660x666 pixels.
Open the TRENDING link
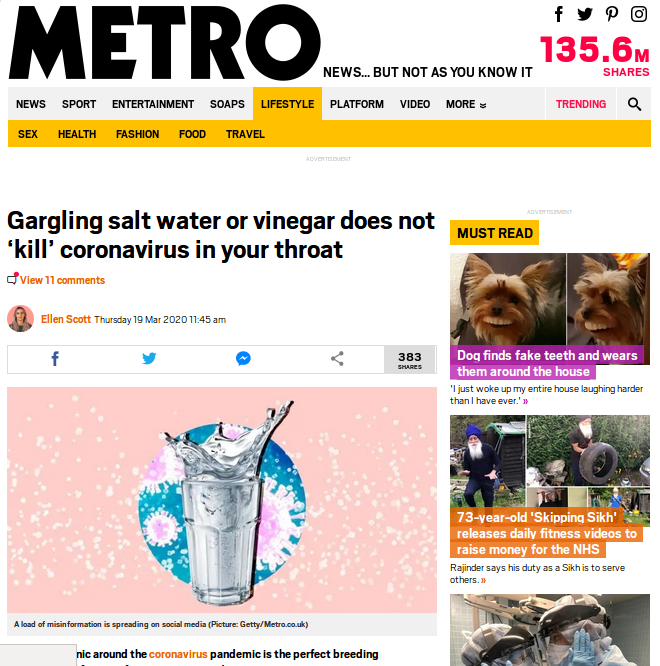click(581, 104)
